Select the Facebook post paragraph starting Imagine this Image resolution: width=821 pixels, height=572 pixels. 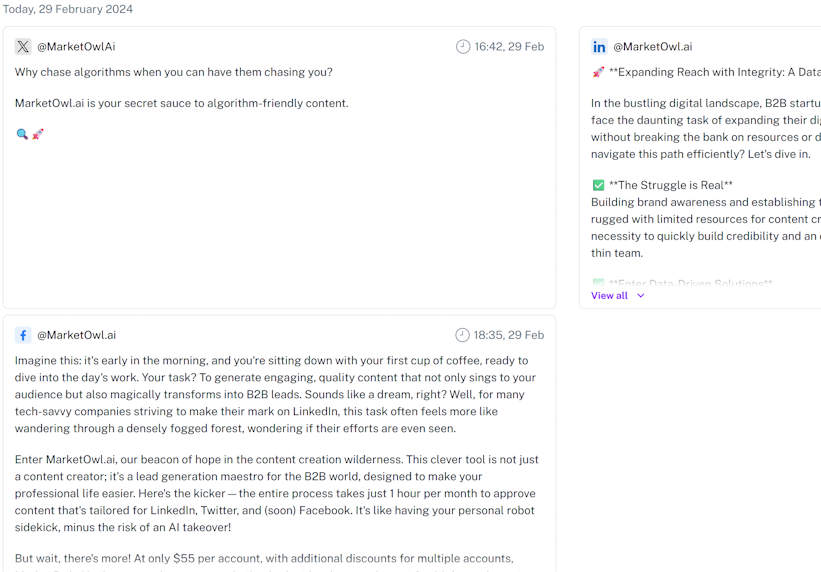click(275, 394)
